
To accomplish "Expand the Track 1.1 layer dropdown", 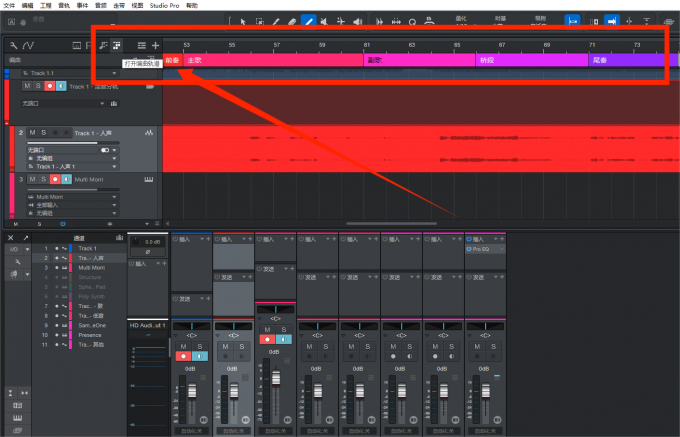I will click(x=114, y=73).
